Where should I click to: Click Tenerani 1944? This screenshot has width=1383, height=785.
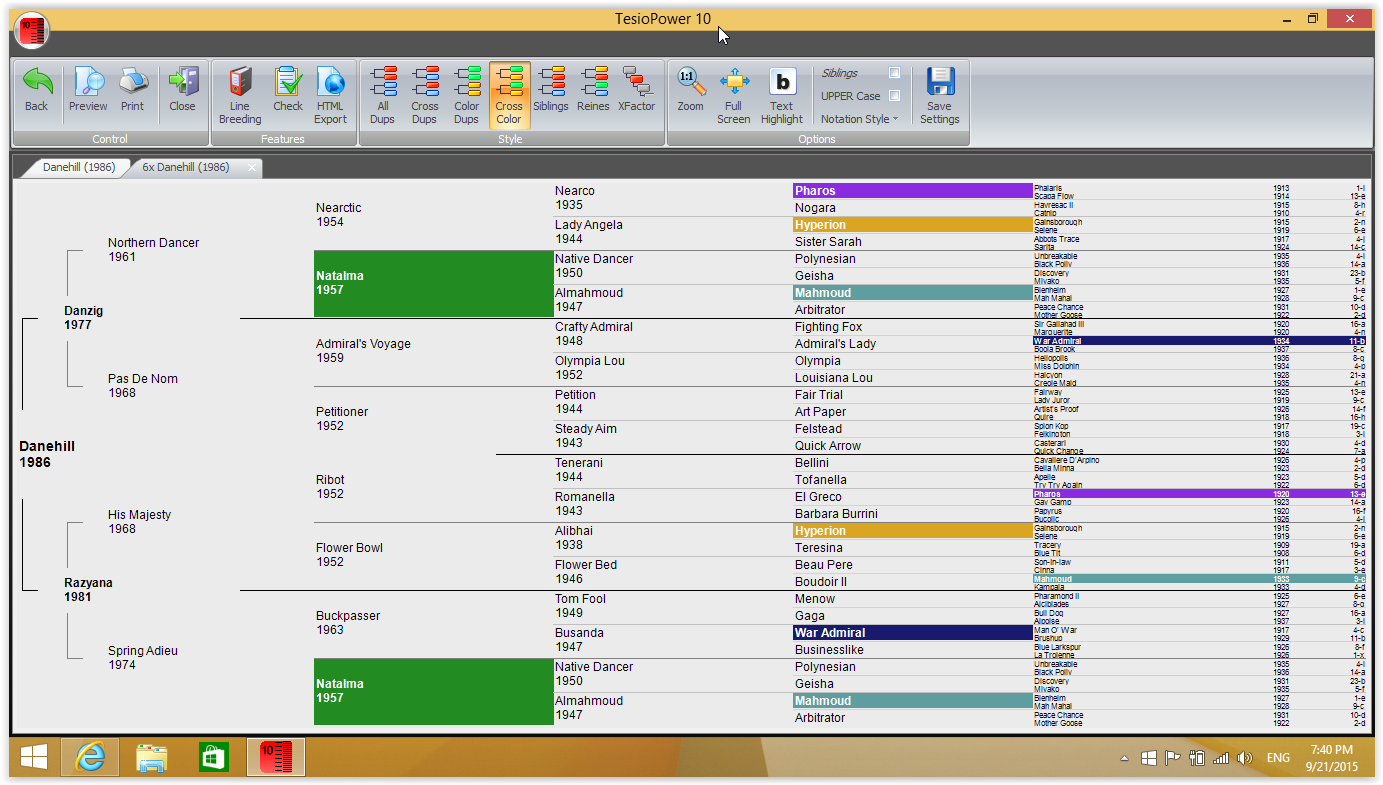579,470
